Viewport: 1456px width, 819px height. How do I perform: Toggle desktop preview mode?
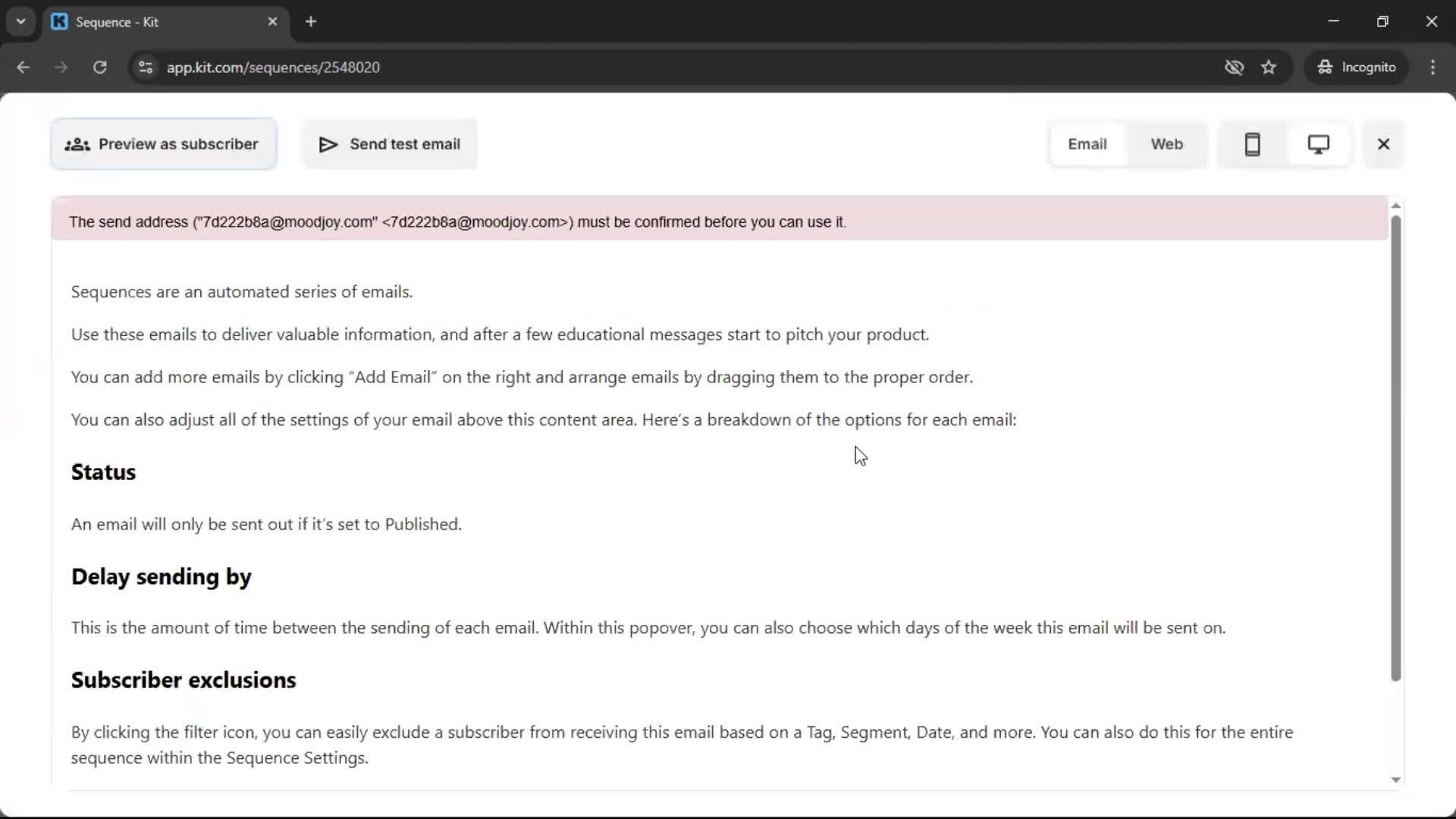click(x=1319, y=144)
